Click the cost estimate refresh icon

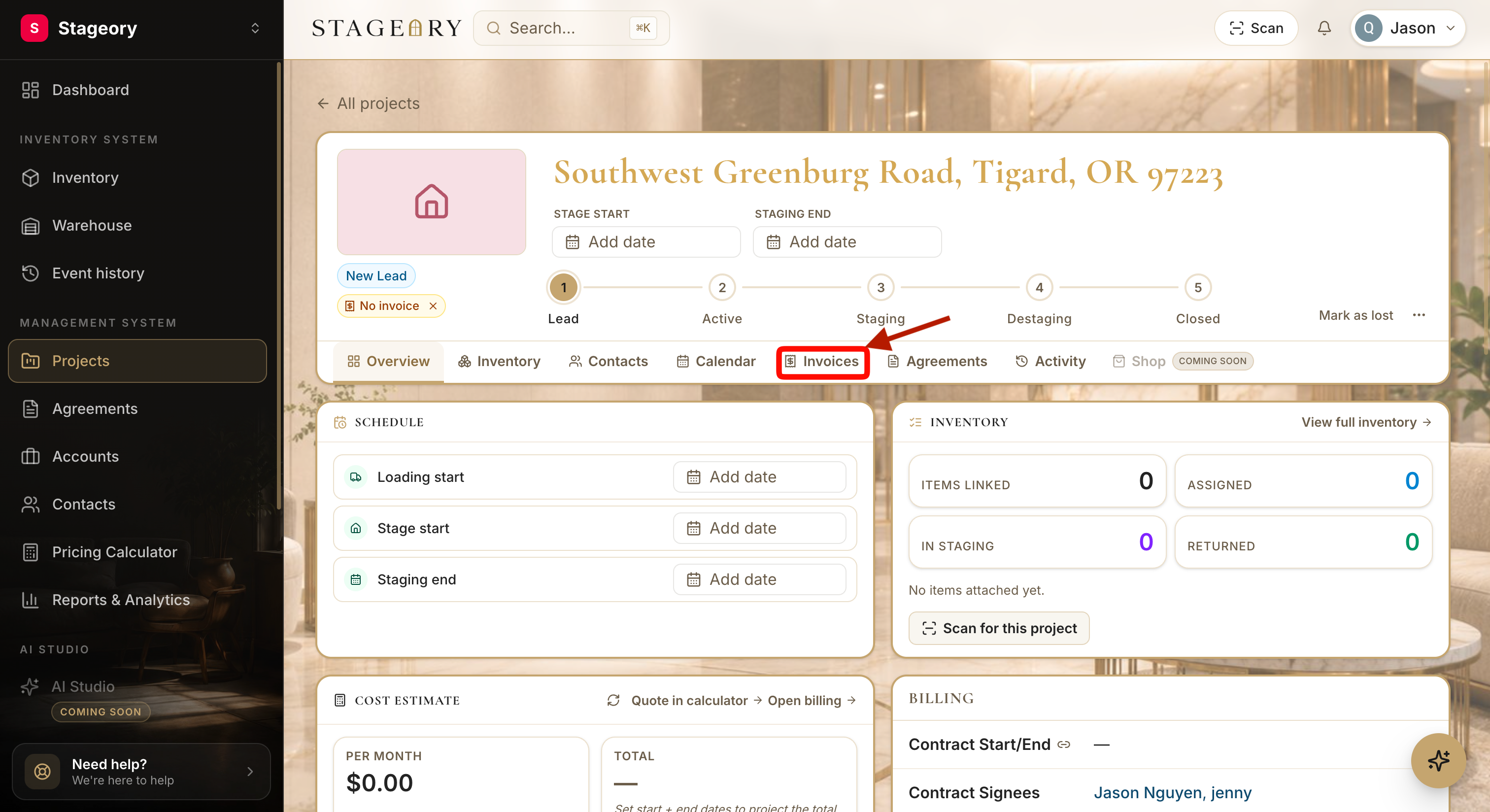click(613, 700)
